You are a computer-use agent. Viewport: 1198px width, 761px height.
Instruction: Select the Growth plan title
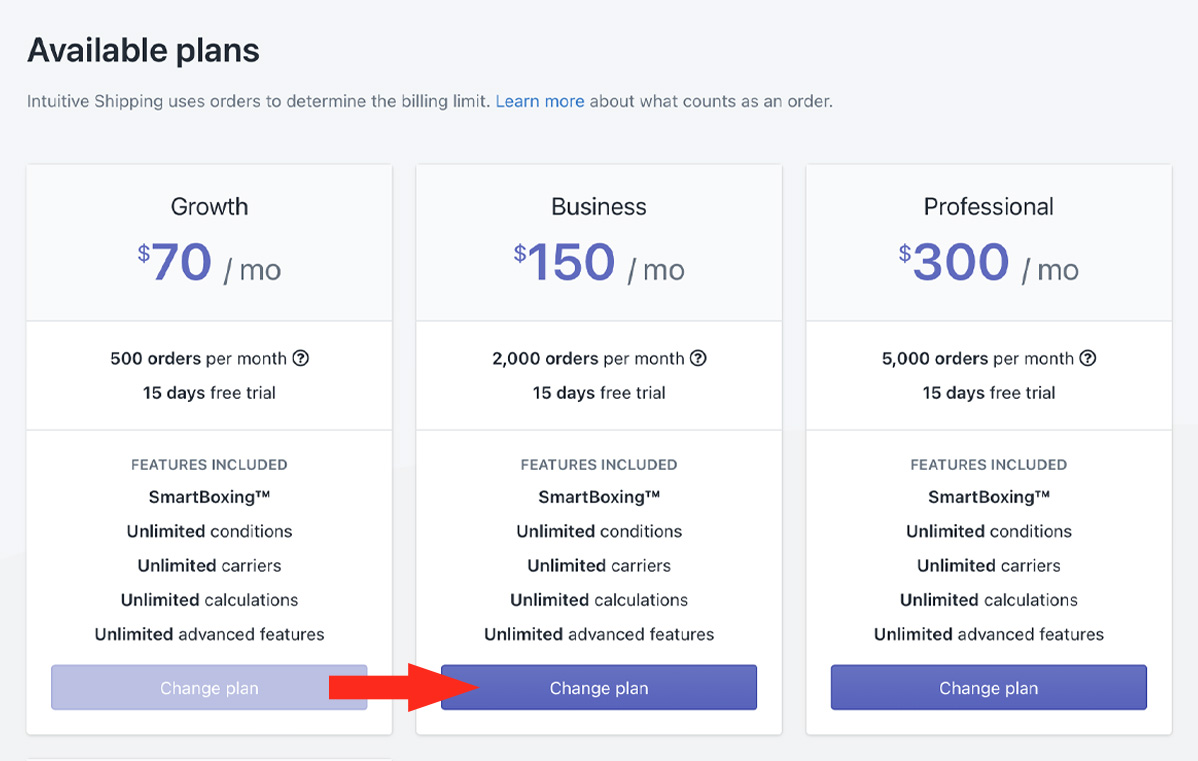(x=209, y=206)
